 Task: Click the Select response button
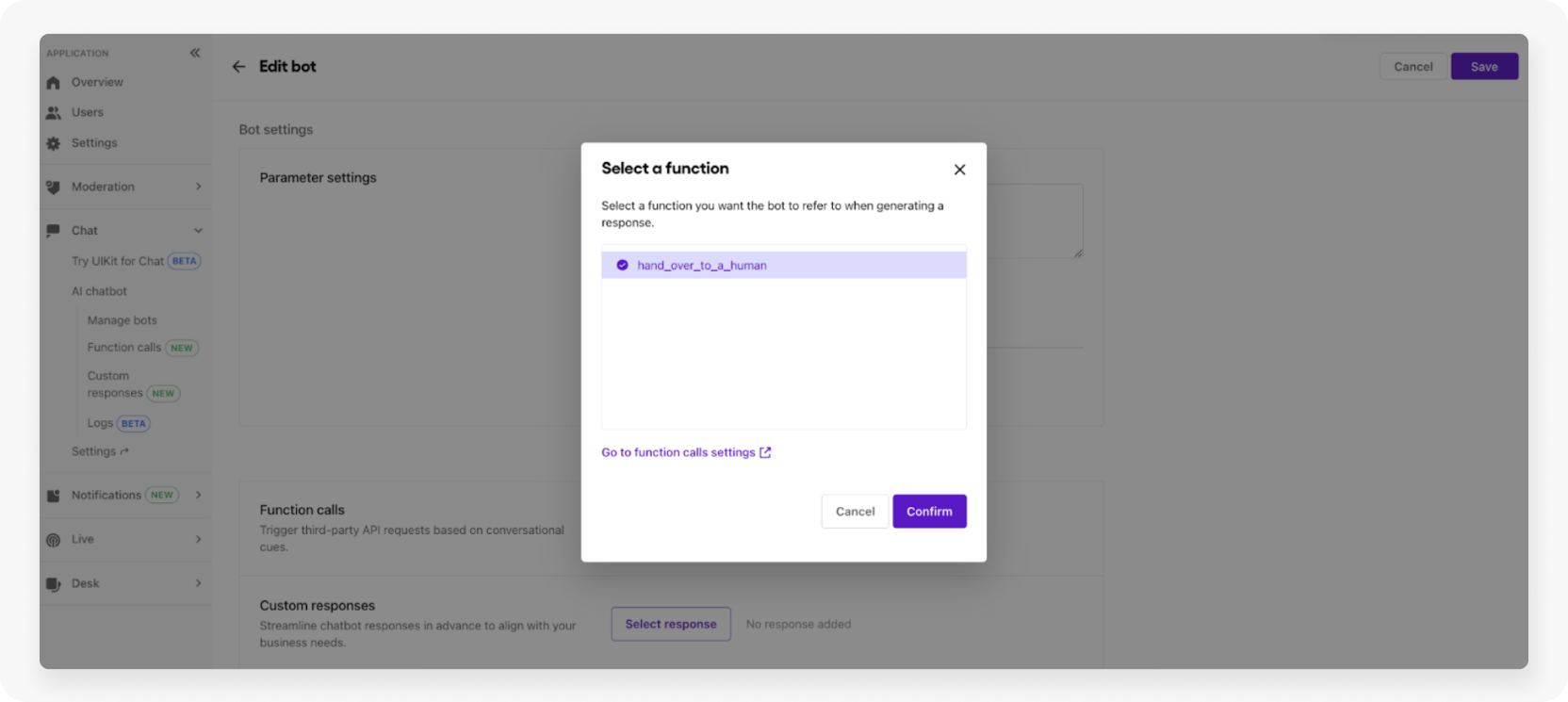click(x=671, y=624)
